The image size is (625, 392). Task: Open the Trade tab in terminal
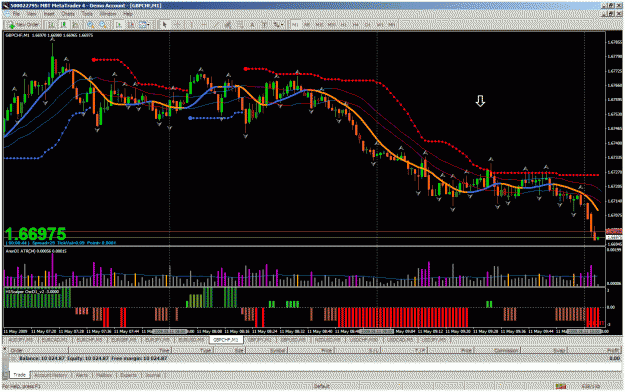(x=20, y=375)
